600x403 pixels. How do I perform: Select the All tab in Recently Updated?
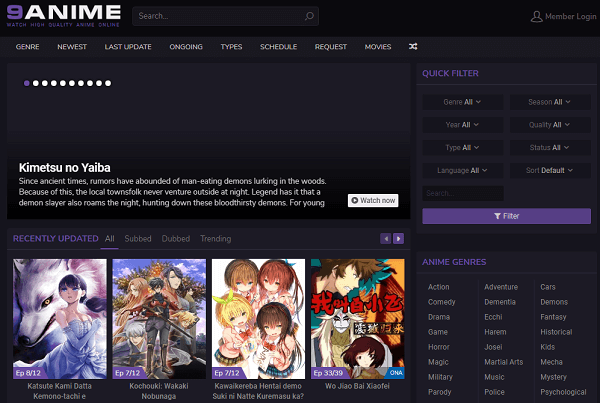coord(109,239)
